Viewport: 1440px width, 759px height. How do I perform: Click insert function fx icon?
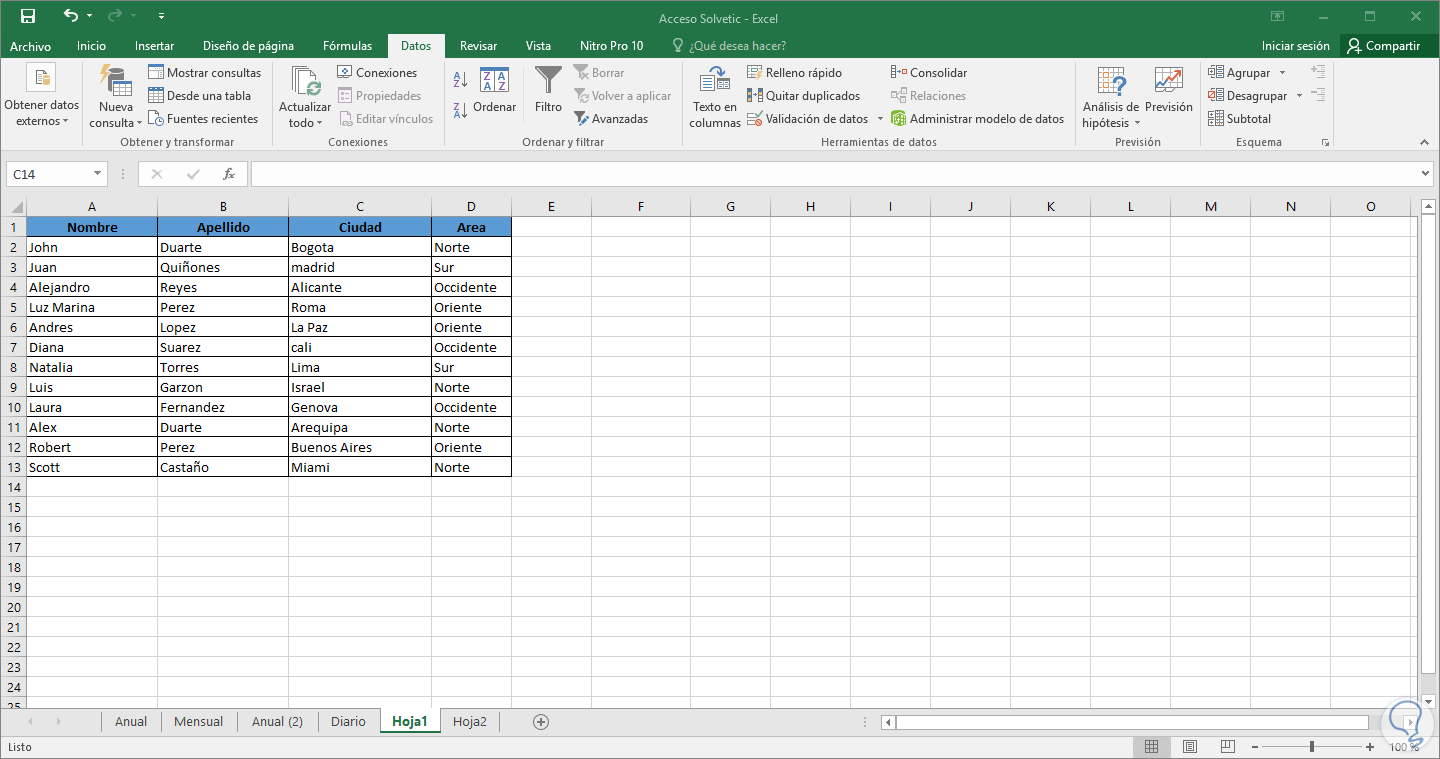pyautogui.click(x=229, y=174)
